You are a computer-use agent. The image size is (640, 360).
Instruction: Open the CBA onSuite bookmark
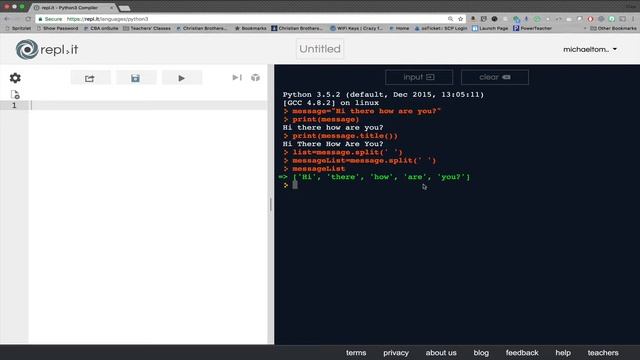pyautogui.click(x=101, y=28)
